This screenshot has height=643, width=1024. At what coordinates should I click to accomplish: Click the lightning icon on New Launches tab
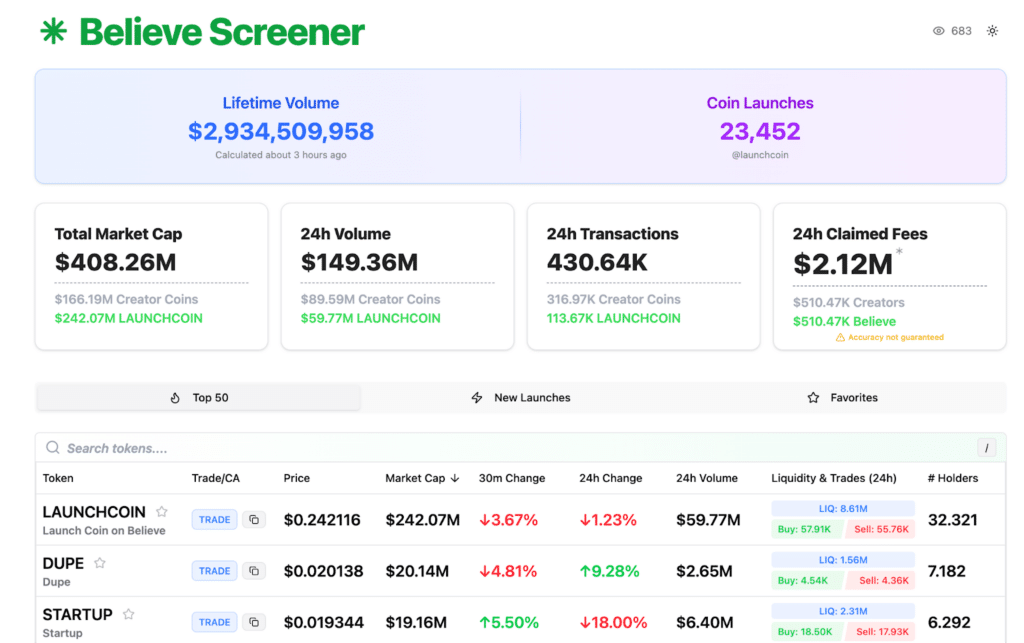click(x=477, y=398)
